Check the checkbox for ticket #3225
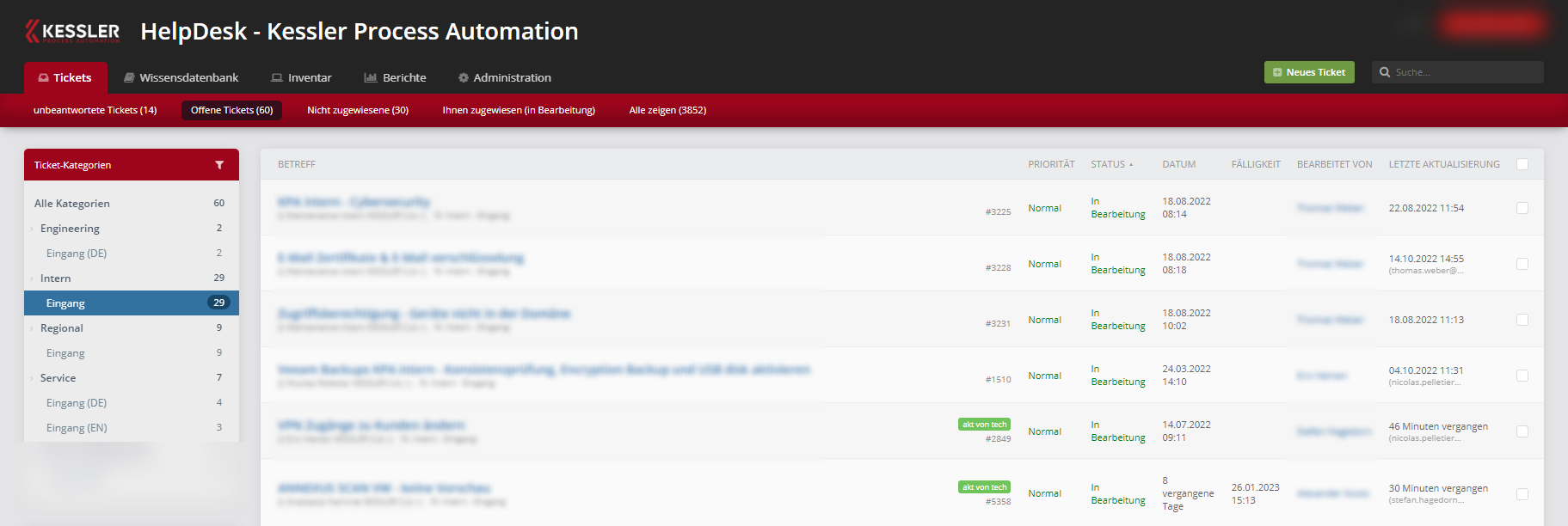The width and height of the screenshot is (1568, 526). (x=1522, y=208)
